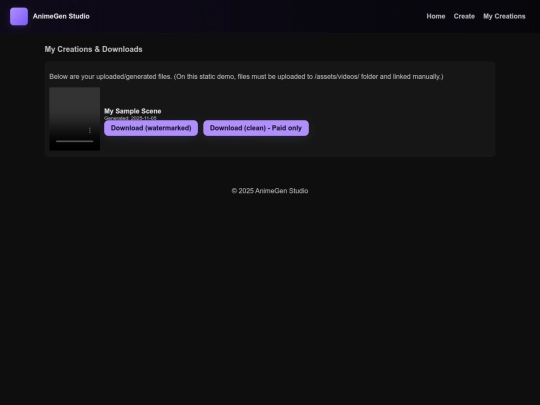Viewport: 540px width, 405px height.
Task: Click the purple AnimeGen Studio logo icon
Action: pos(19,16)
